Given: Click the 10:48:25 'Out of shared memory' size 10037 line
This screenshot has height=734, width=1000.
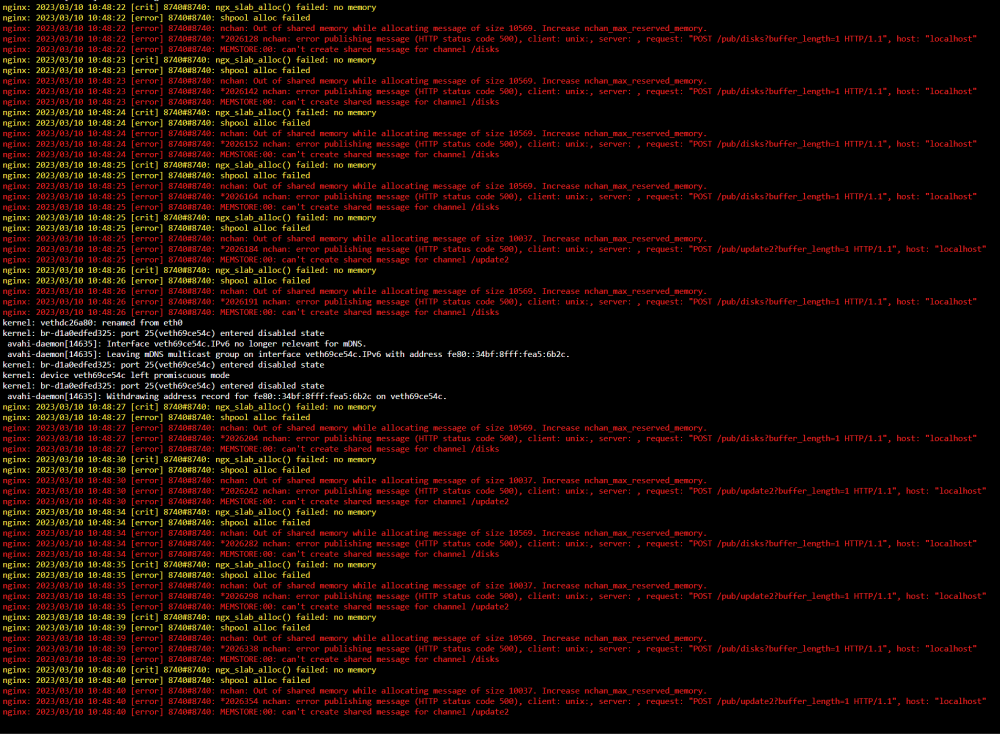Looking at the screenshot, I should pyautogui.click(x=355, y=239).
